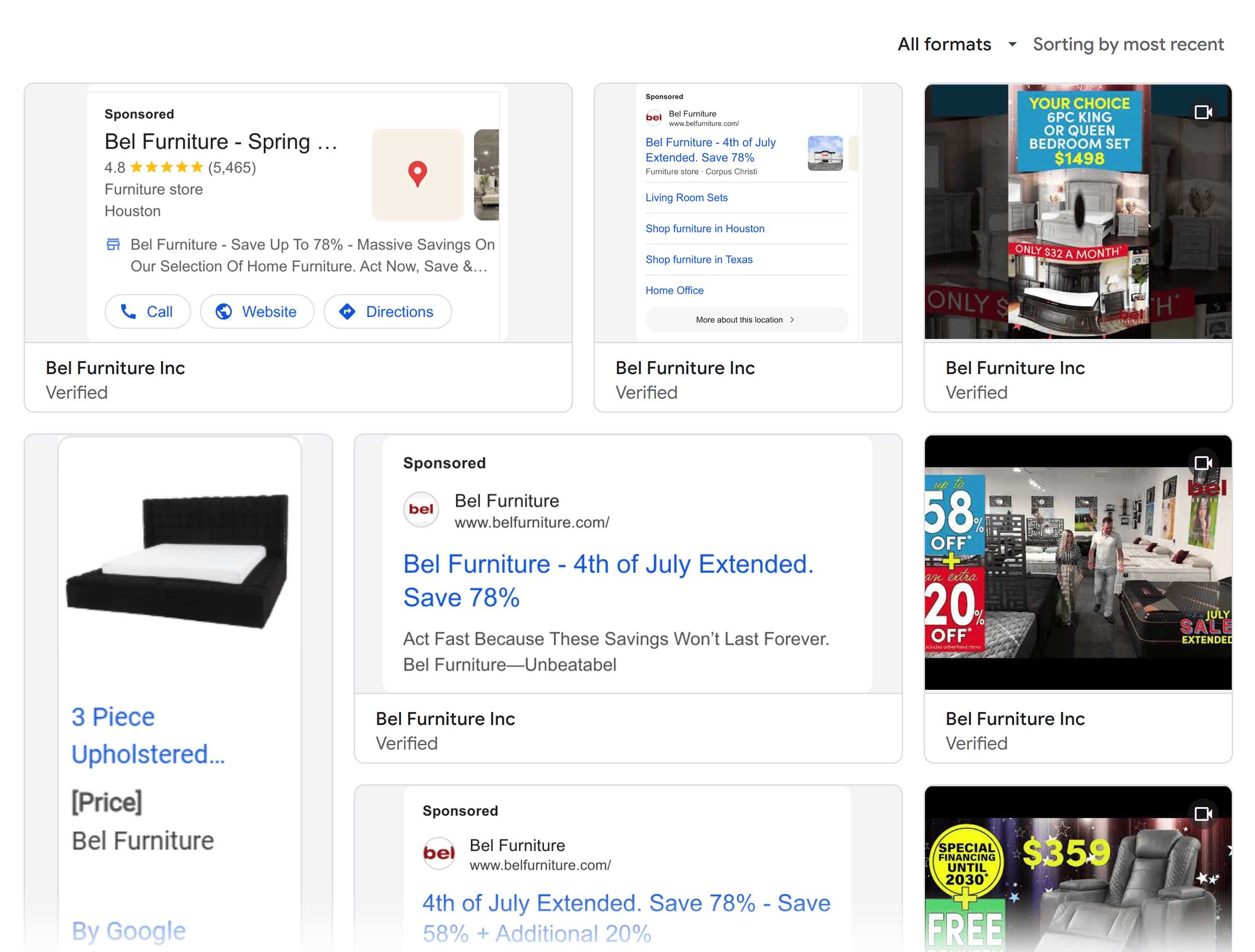Screen dimensions: 1255x952
Task: Click the All formats dropdown arrow
Action: [1012, 44]
